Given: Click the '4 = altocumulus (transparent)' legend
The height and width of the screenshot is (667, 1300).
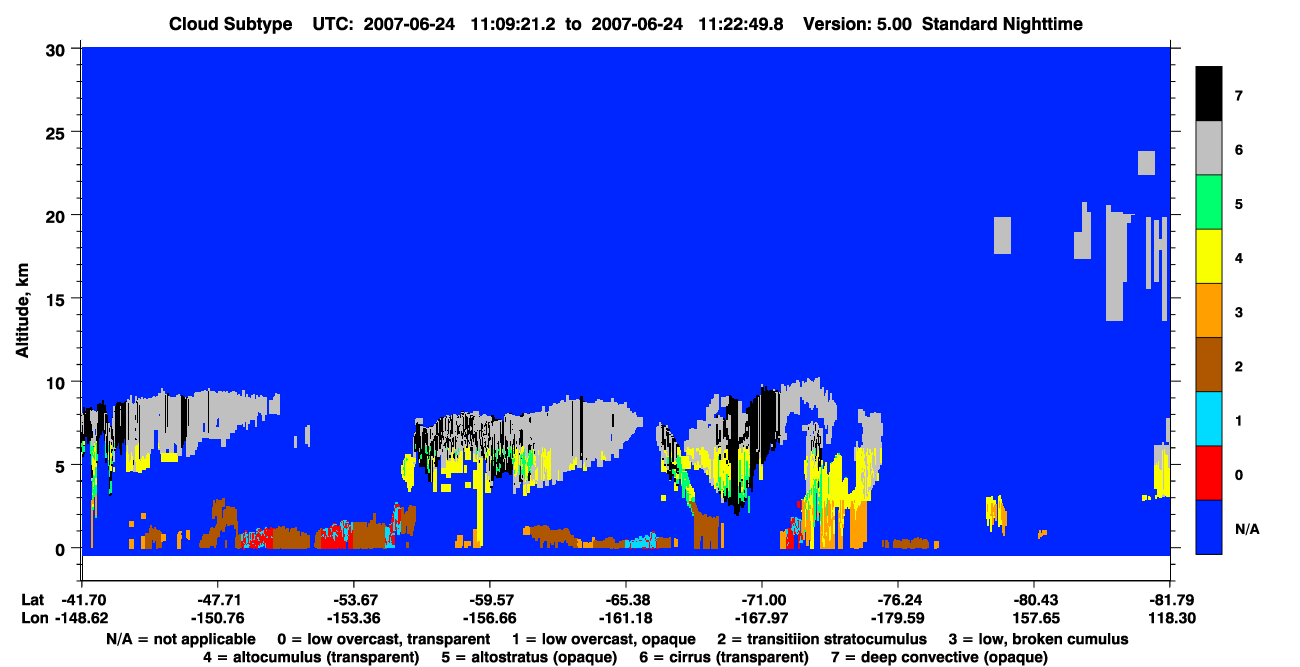Looking at the screenshot, I should [311, 657].
